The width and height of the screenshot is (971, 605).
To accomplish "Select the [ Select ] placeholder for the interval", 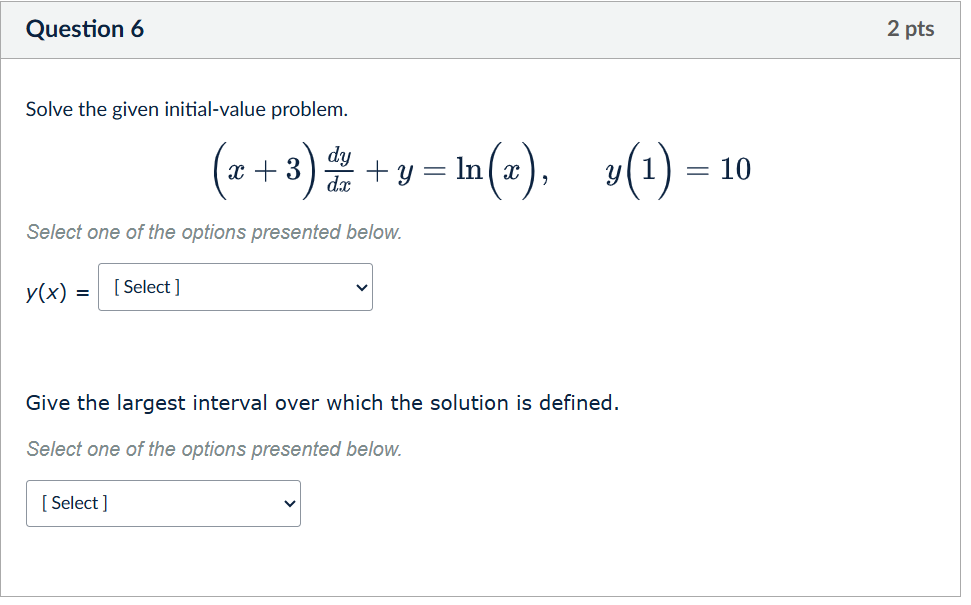I will (x=75, y=503).
